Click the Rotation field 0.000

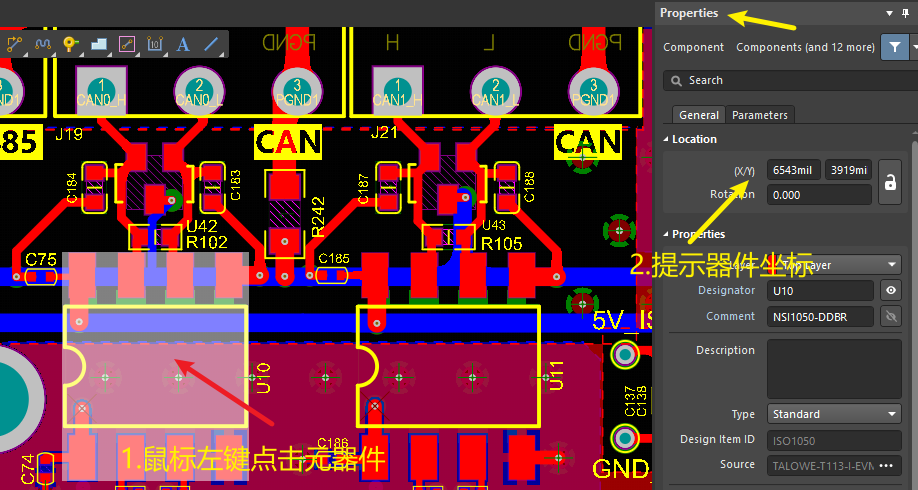819,195
